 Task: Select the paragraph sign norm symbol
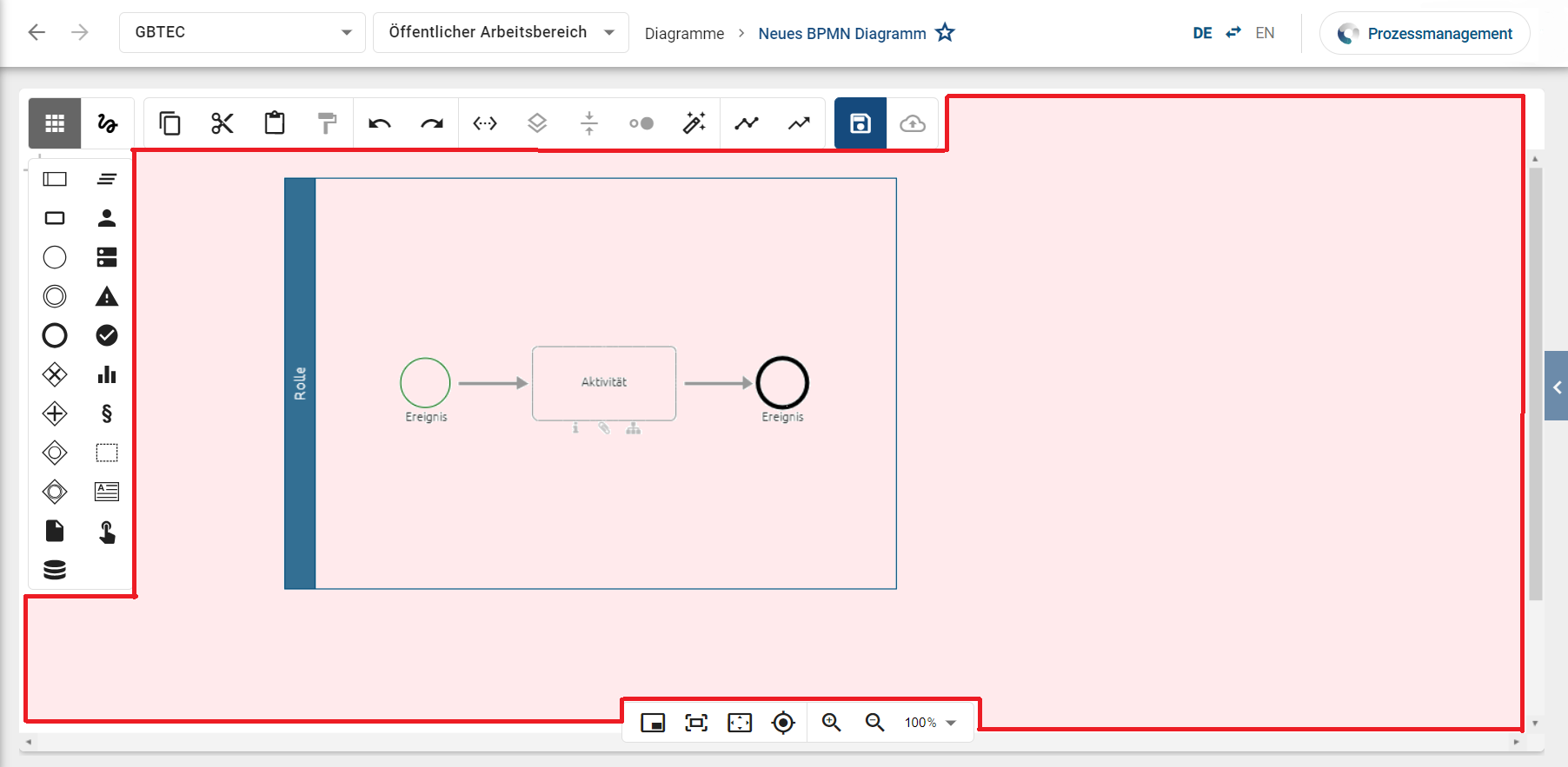[107, 413]
